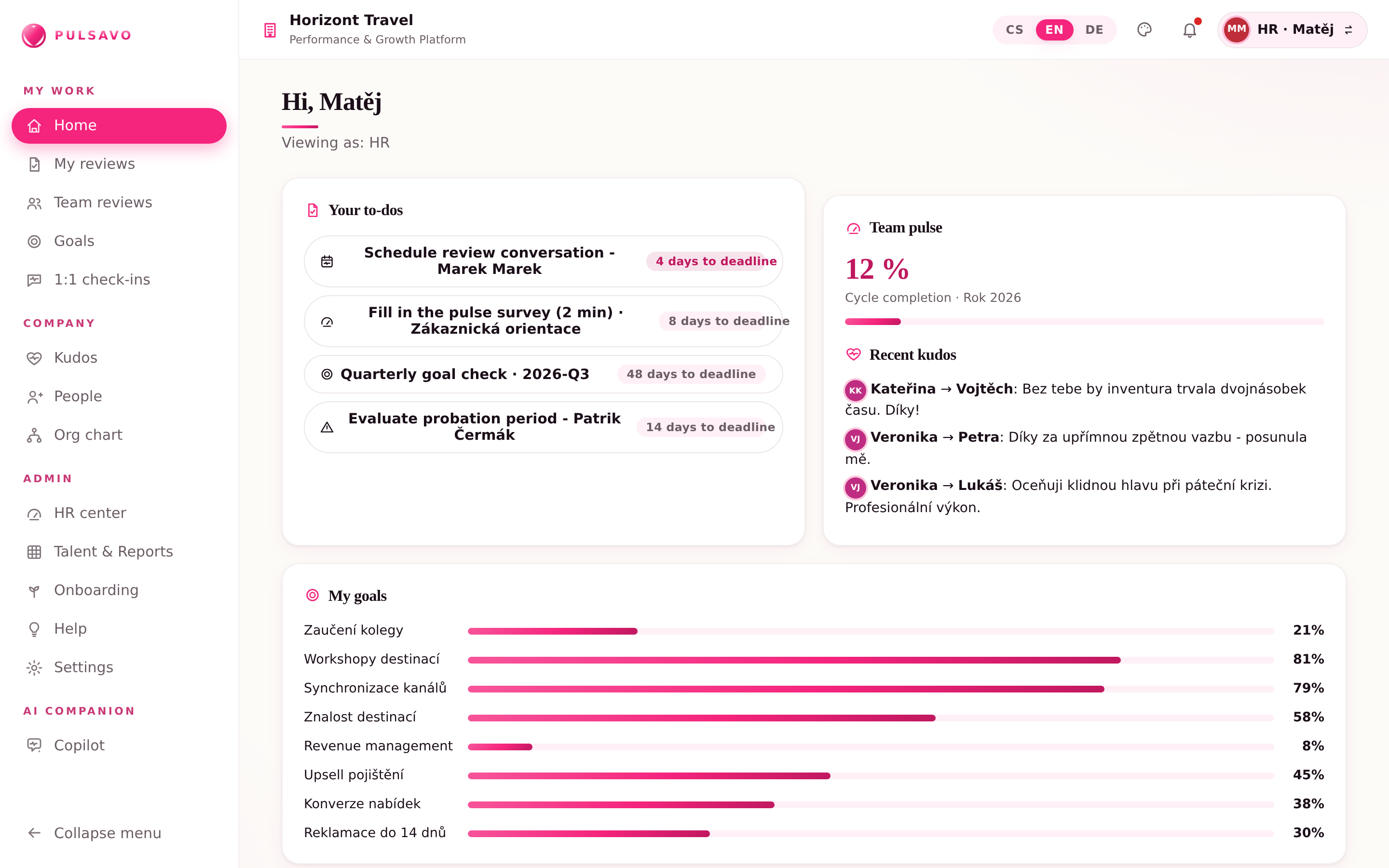Click the Onboarding sprout icon

(x=34, y=591)
